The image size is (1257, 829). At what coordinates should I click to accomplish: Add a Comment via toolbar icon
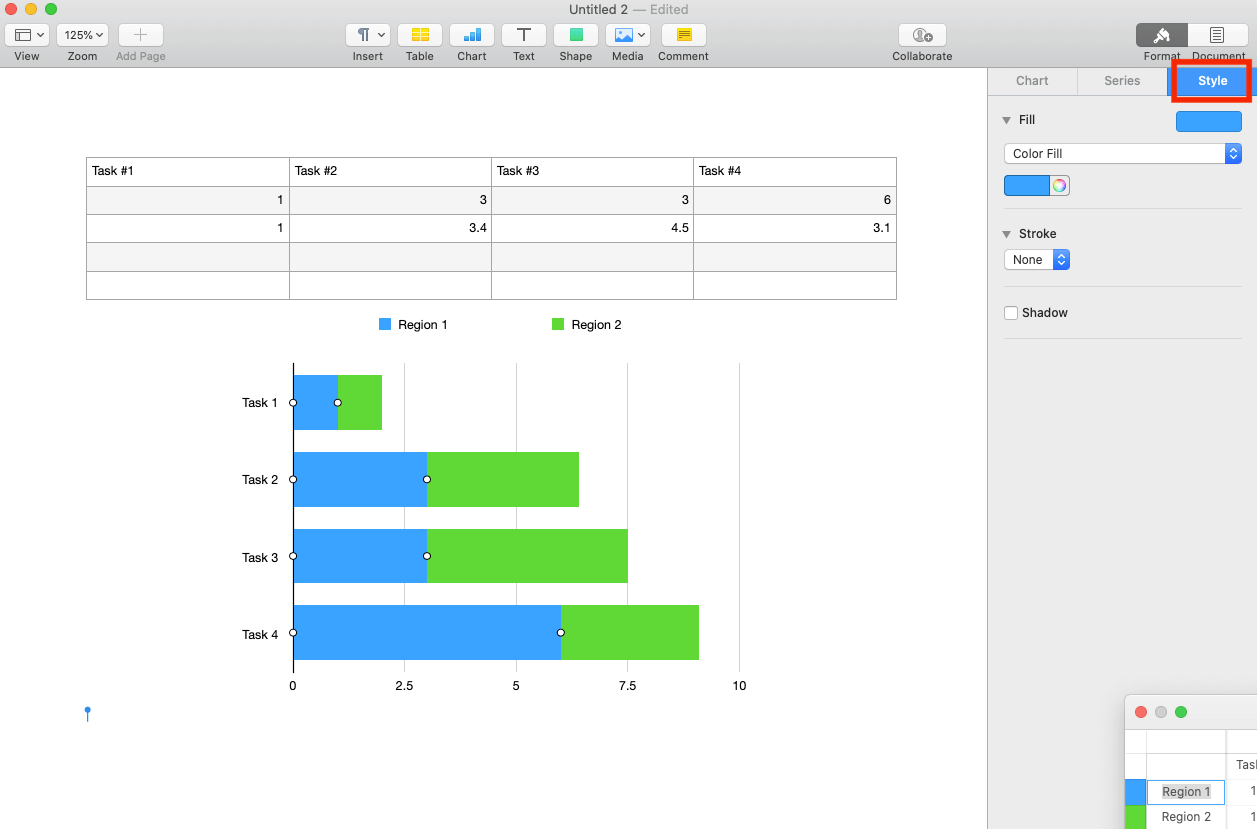tap(684, 35)
